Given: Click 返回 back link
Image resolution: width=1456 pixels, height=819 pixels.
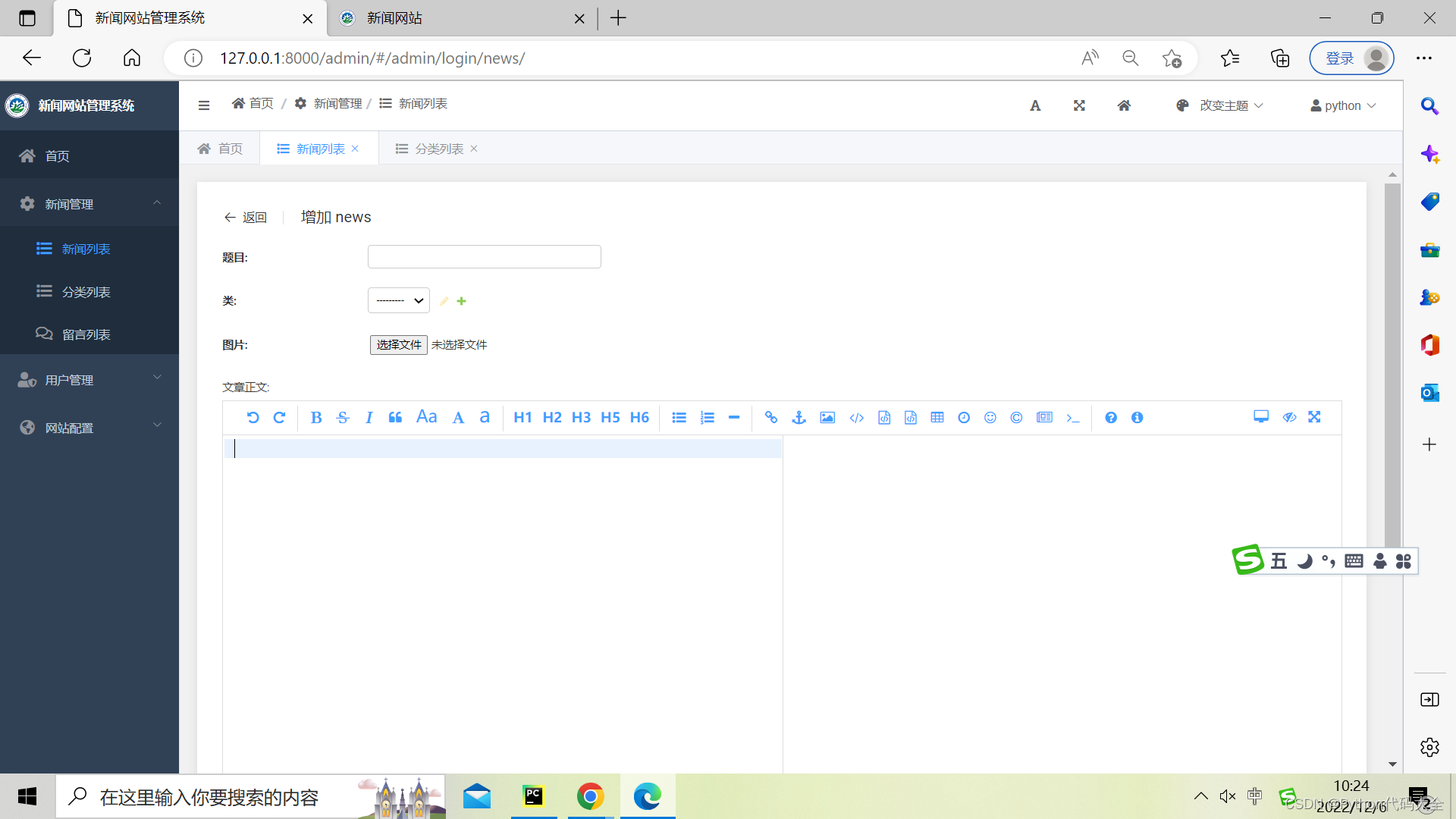Looking at the screenshot, I should point(245,218).
